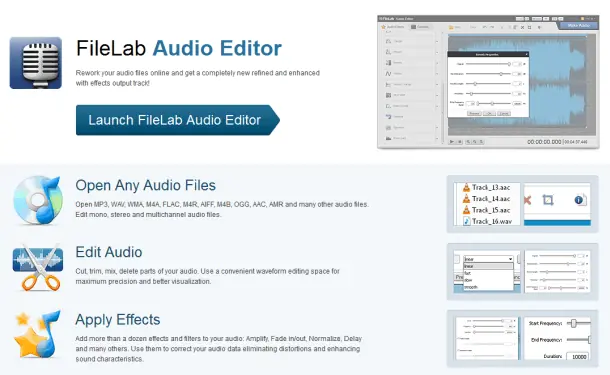This screenshot has width=610, height=375.
Task: Click the Stop button in the editor screenshot
Action: (459, 142)
